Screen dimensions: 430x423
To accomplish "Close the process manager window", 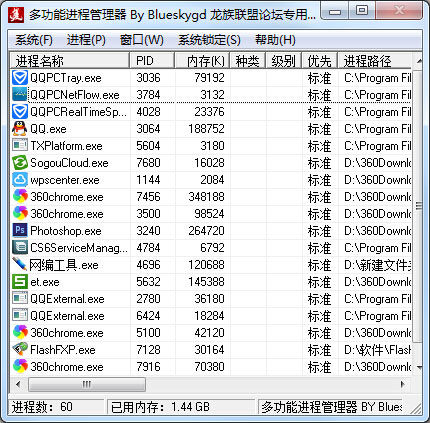I will pos(399,11).
